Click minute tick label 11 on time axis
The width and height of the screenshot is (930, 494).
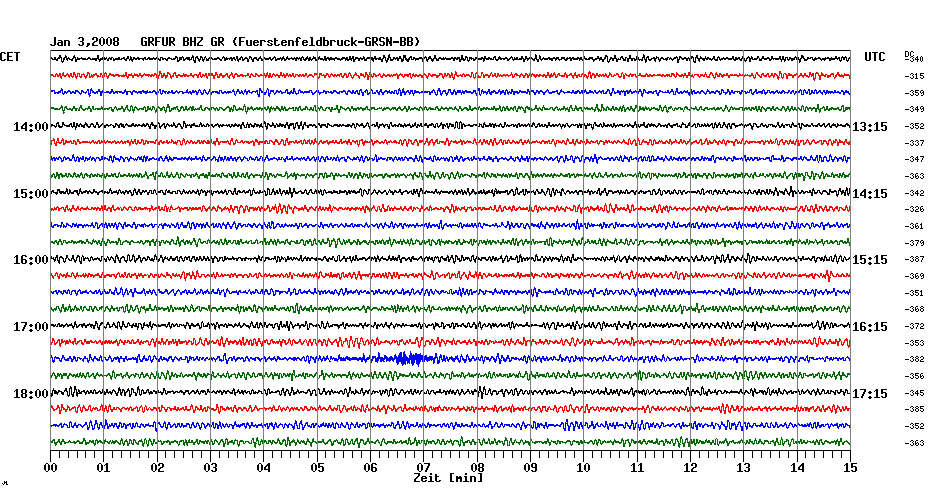tap(637, 467)
